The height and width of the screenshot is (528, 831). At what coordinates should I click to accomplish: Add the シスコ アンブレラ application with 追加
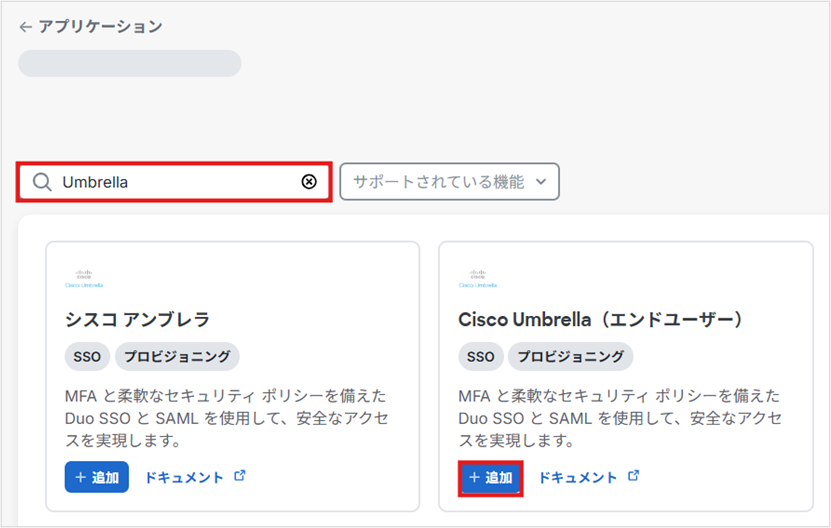(x=97, y=477)
